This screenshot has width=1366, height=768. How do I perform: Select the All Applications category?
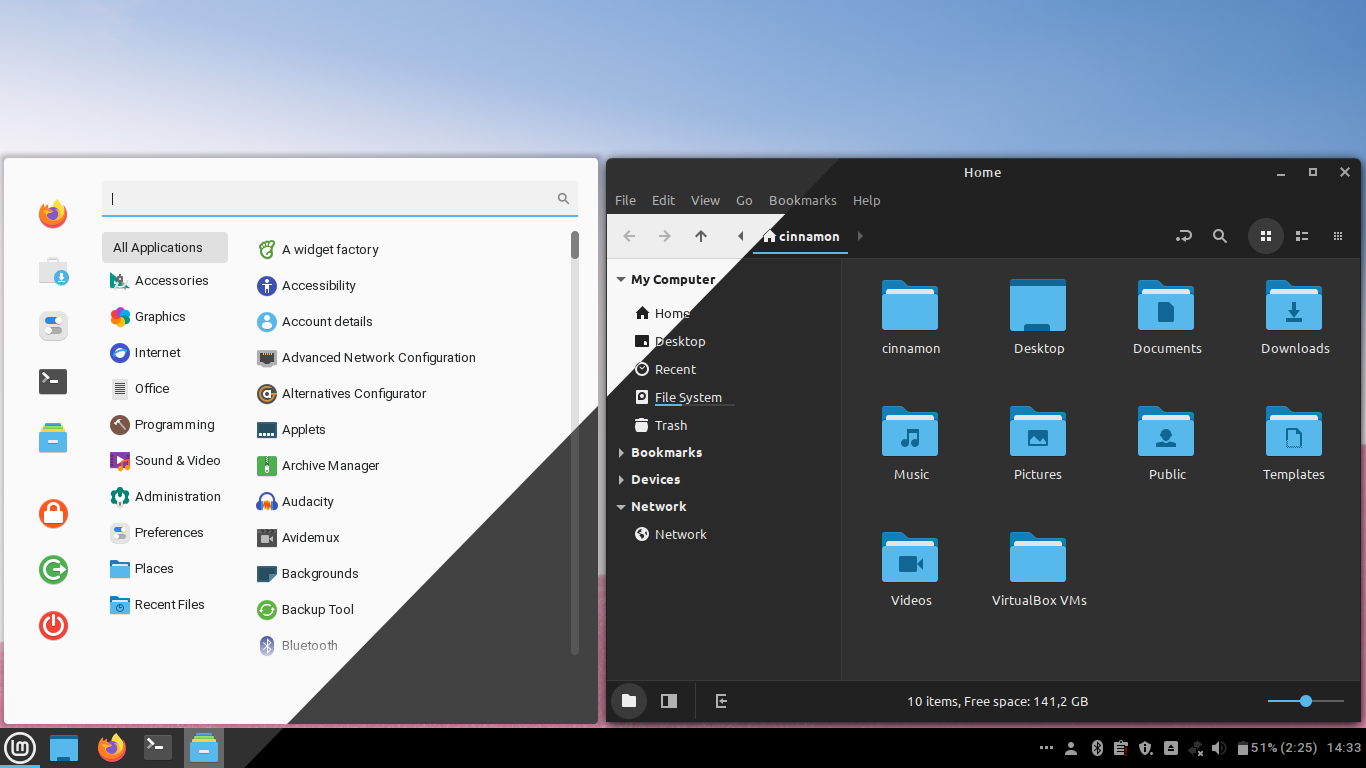165,248
